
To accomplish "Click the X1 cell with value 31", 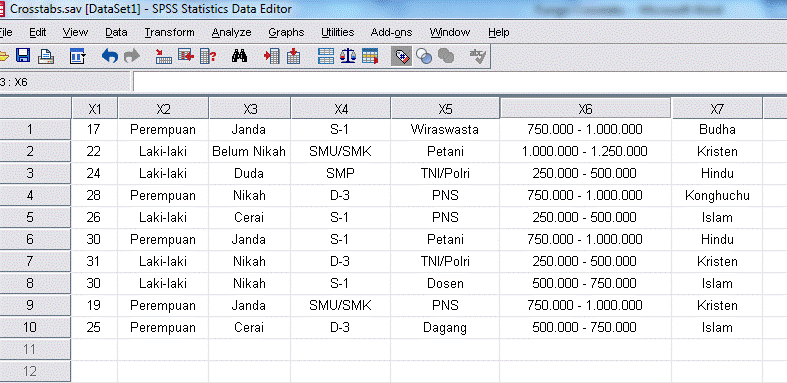I will (94, 262).
